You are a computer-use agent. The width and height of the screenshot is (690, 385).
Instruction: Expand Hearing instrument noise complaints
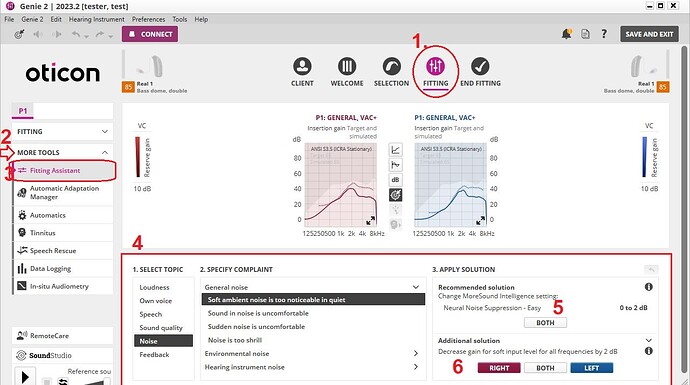(x=416, y=367)
